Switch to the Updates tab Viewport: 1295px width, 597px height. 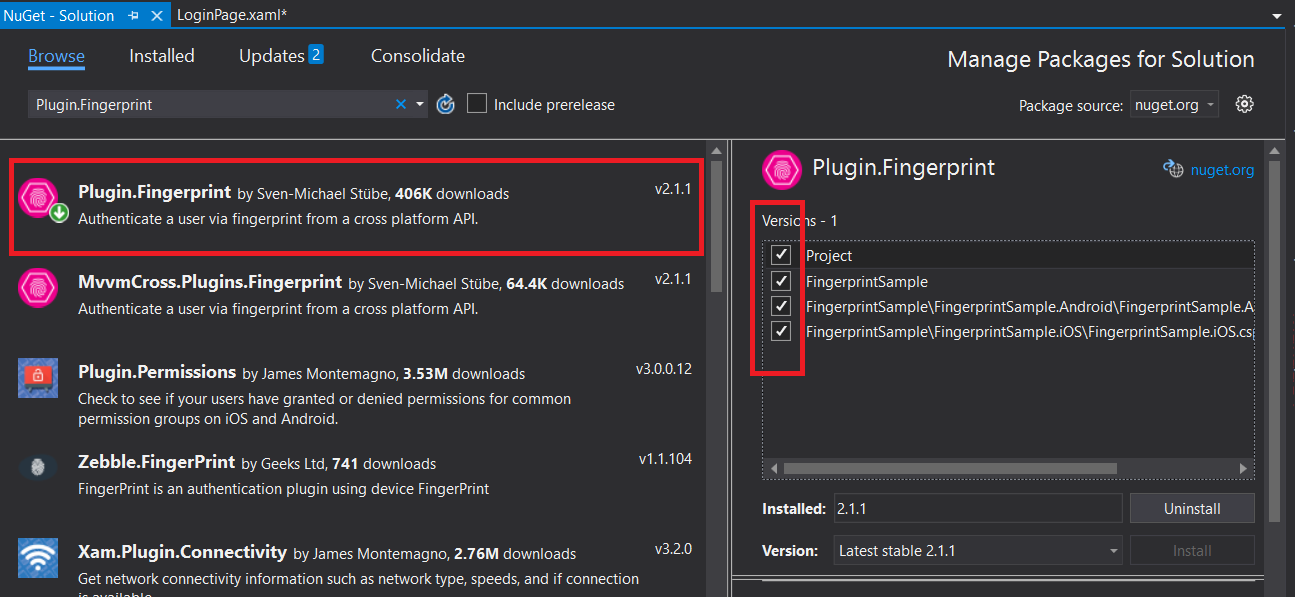281,56
